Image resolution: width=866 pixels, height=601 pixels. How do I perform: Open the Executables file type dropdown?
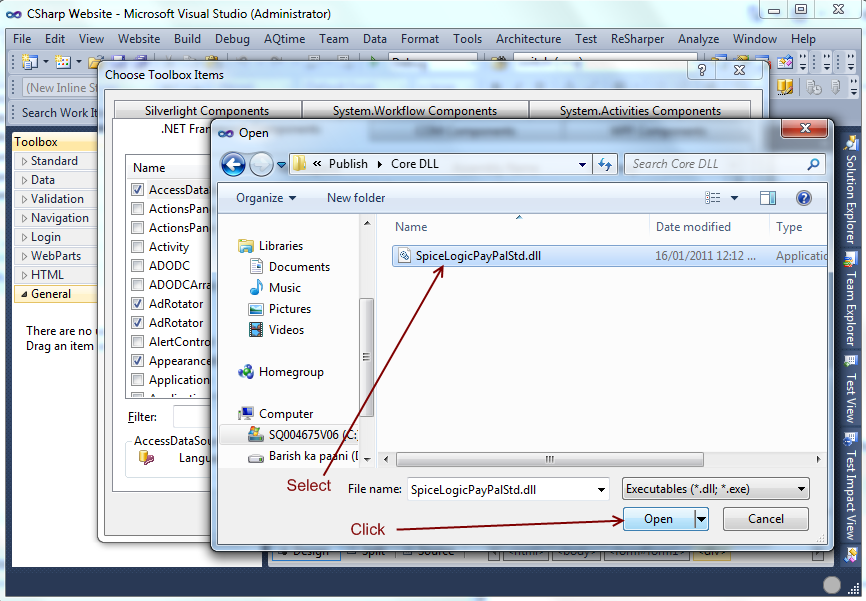[801, 489]
